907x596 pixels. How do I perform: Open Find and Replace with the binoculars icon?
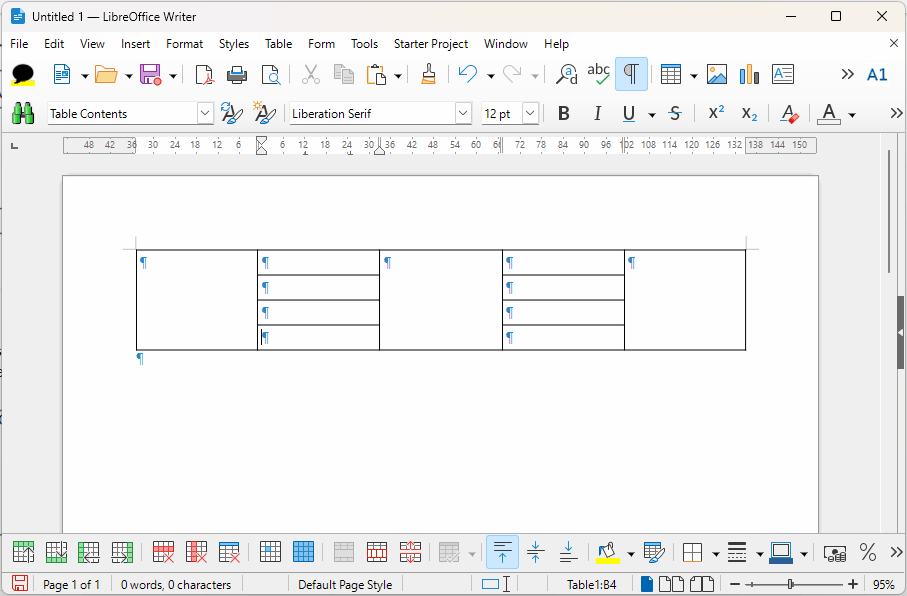point(23,114)
